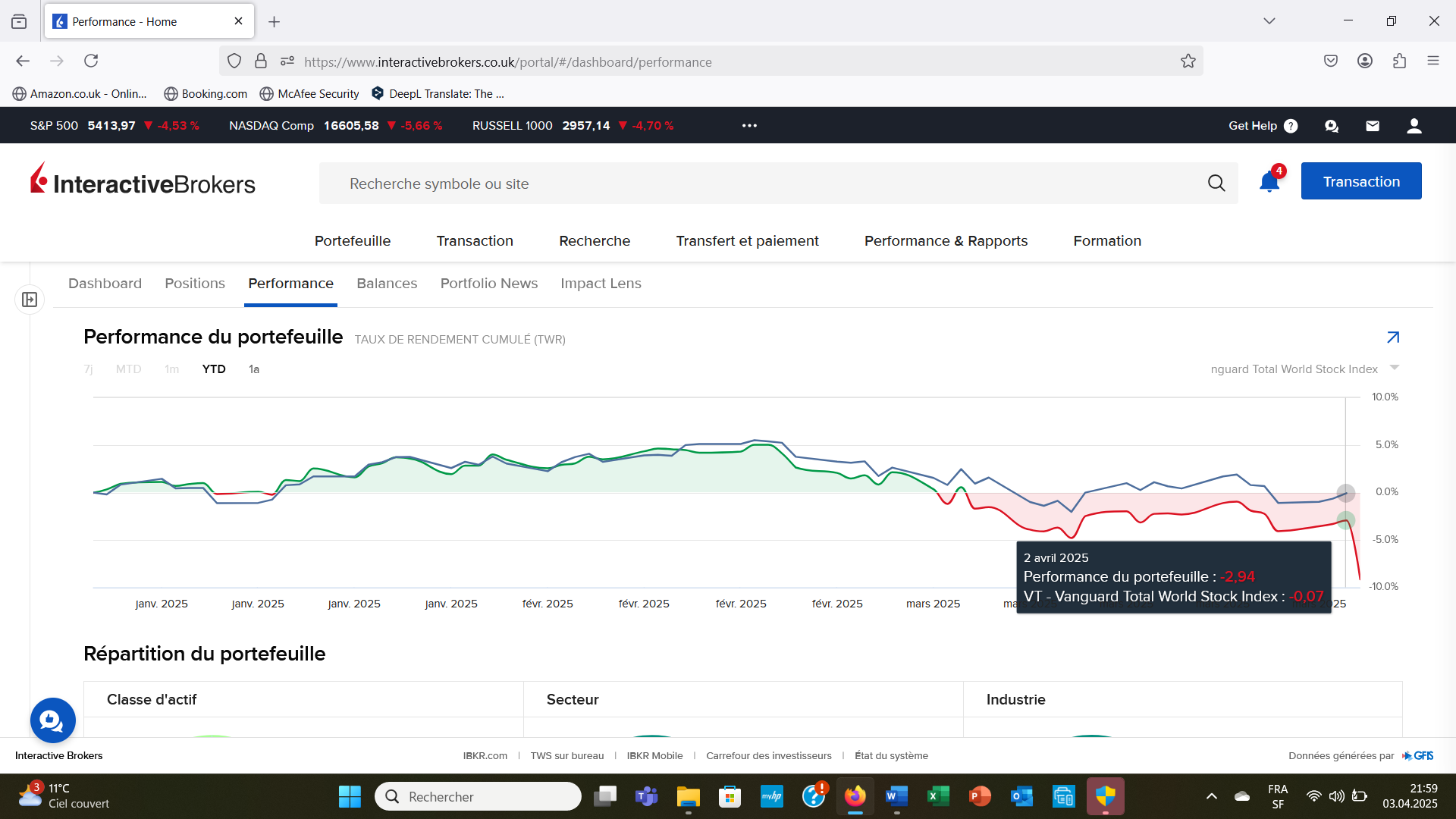Select the 1a time range
The height and width of the screenshot is (819, 1456).
[254, 369]
